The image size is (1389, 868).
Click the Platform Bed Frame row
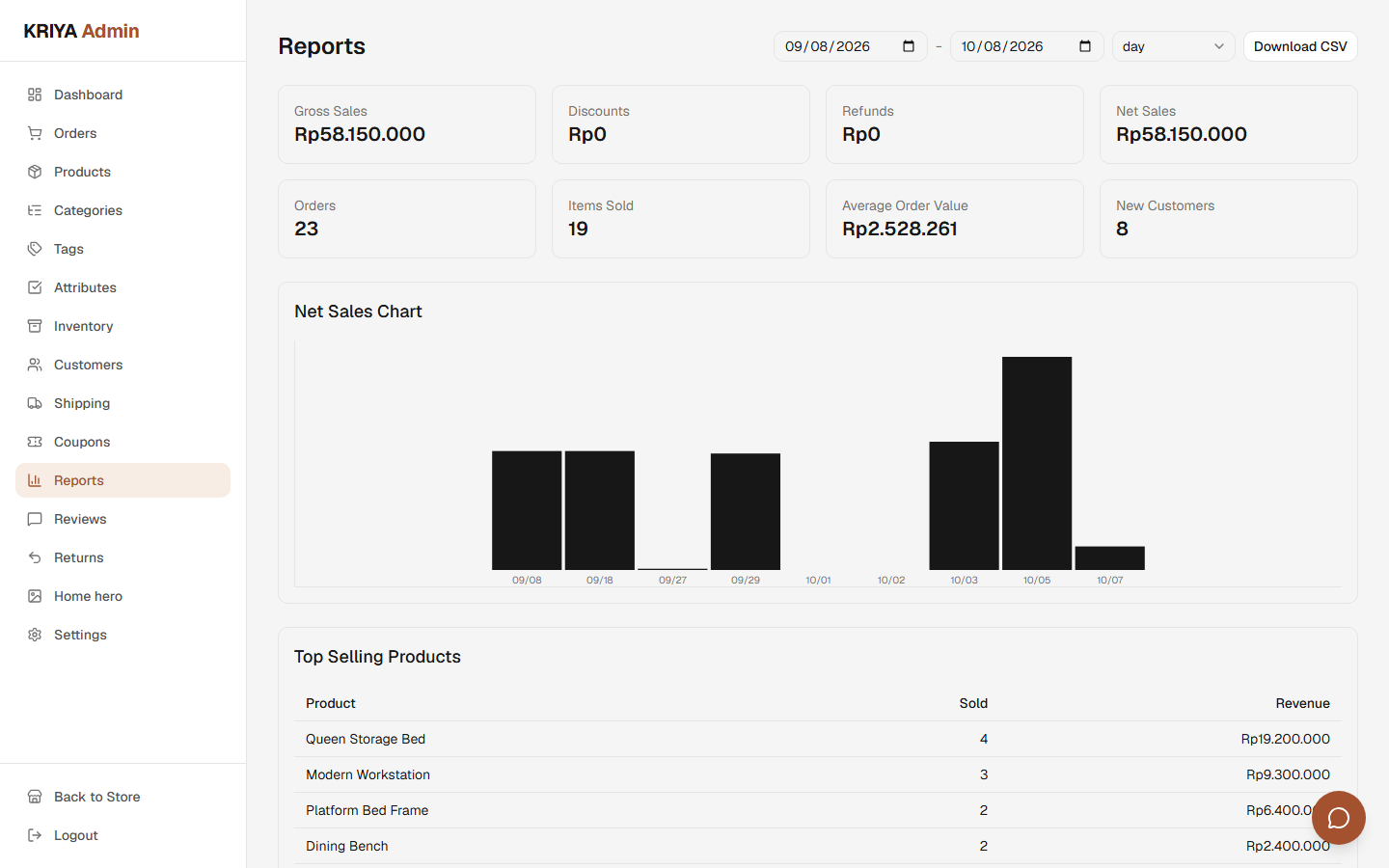[818, 810]
